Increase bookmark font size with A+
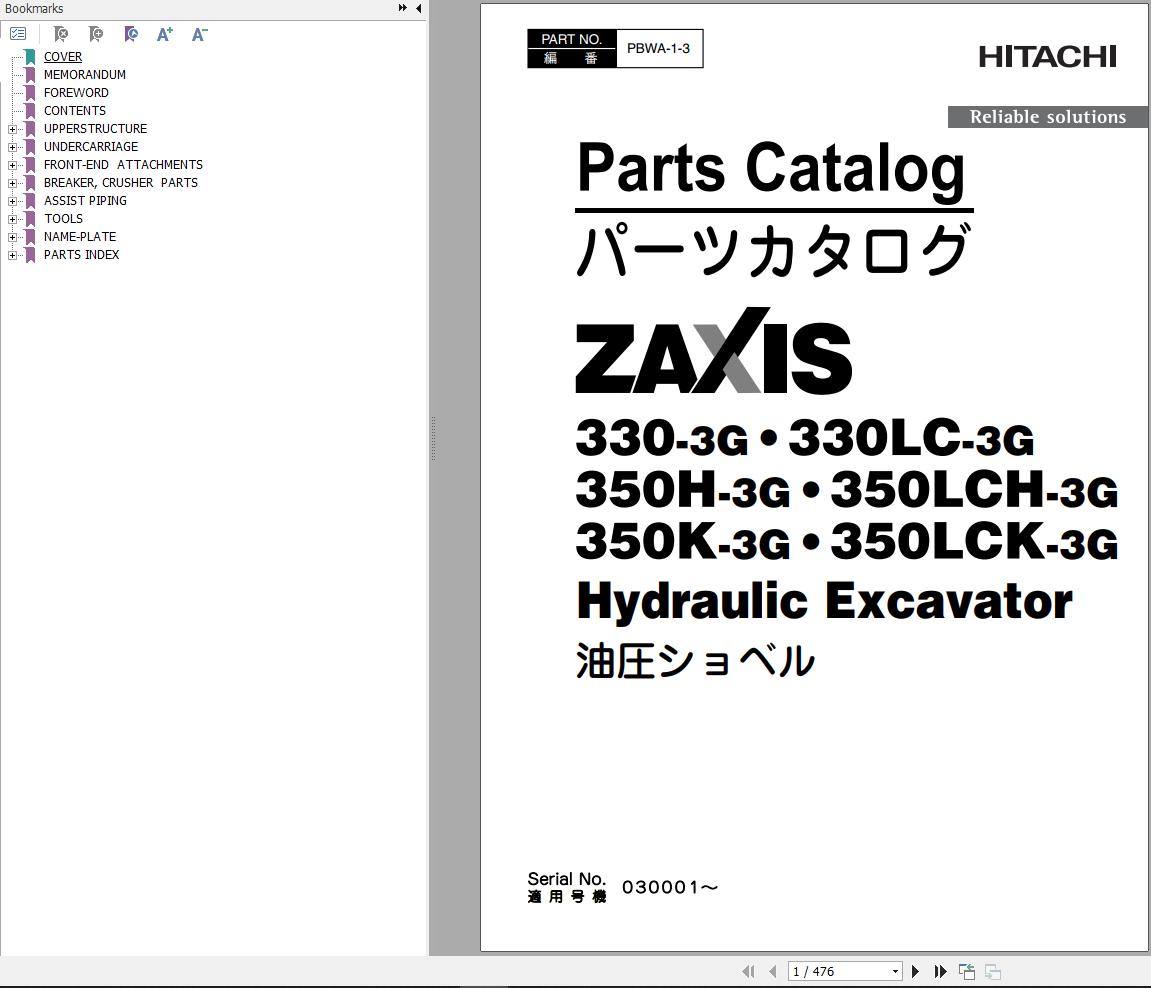The height and width of the screenshot is (988, 1151). point(164,34)
